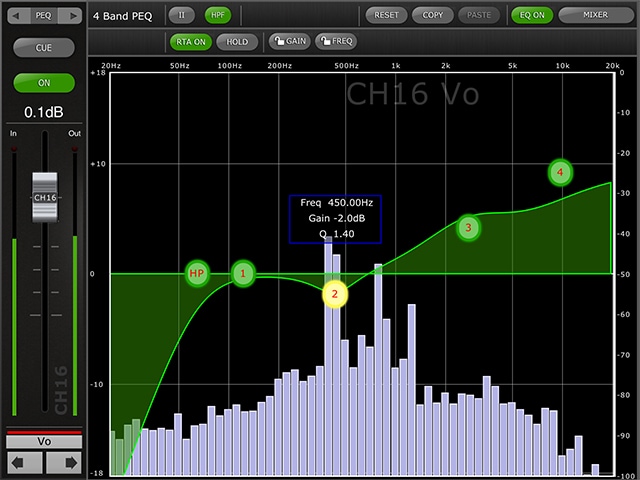
Task: Go to previous channel with left arrow
Action: (24, 462)
